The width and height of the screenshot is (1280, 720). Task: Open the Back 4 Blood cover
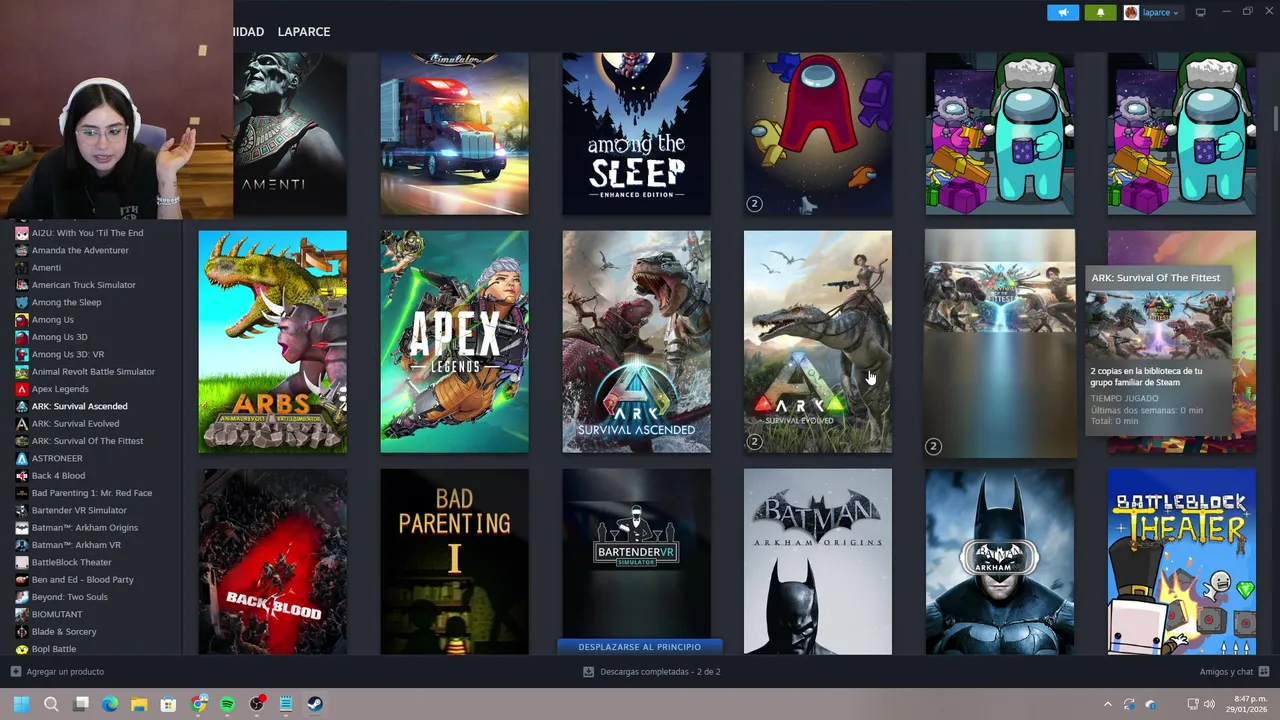(x=272, y=561)
